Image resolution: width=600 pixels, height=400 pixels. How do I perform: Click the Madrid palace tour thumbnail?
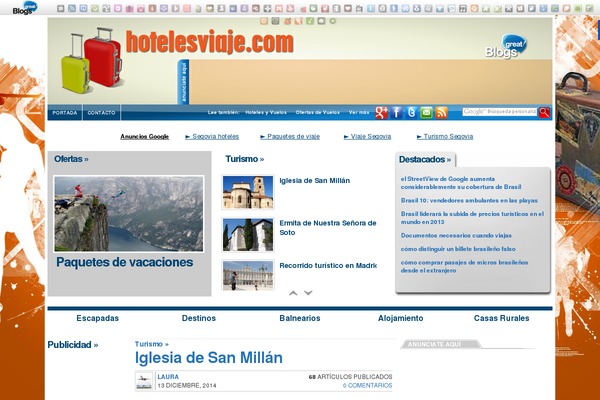pos(248,276)
